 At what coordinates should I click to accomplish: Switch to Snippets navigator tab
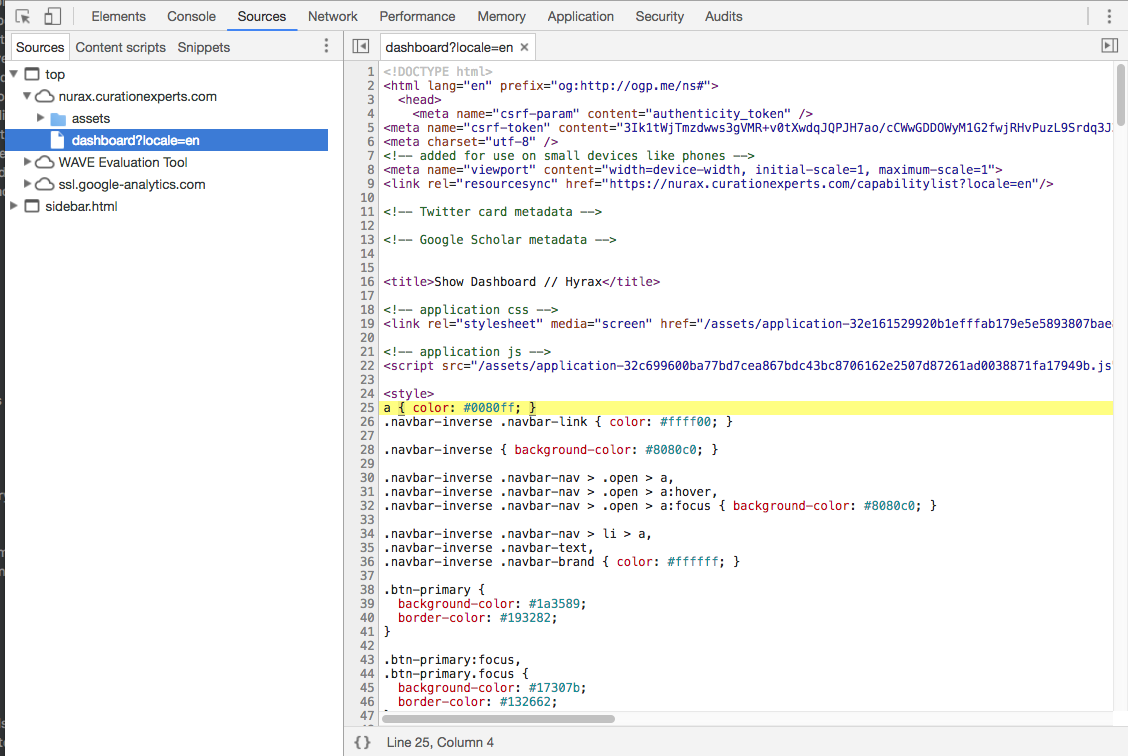(x=204, y=47)
